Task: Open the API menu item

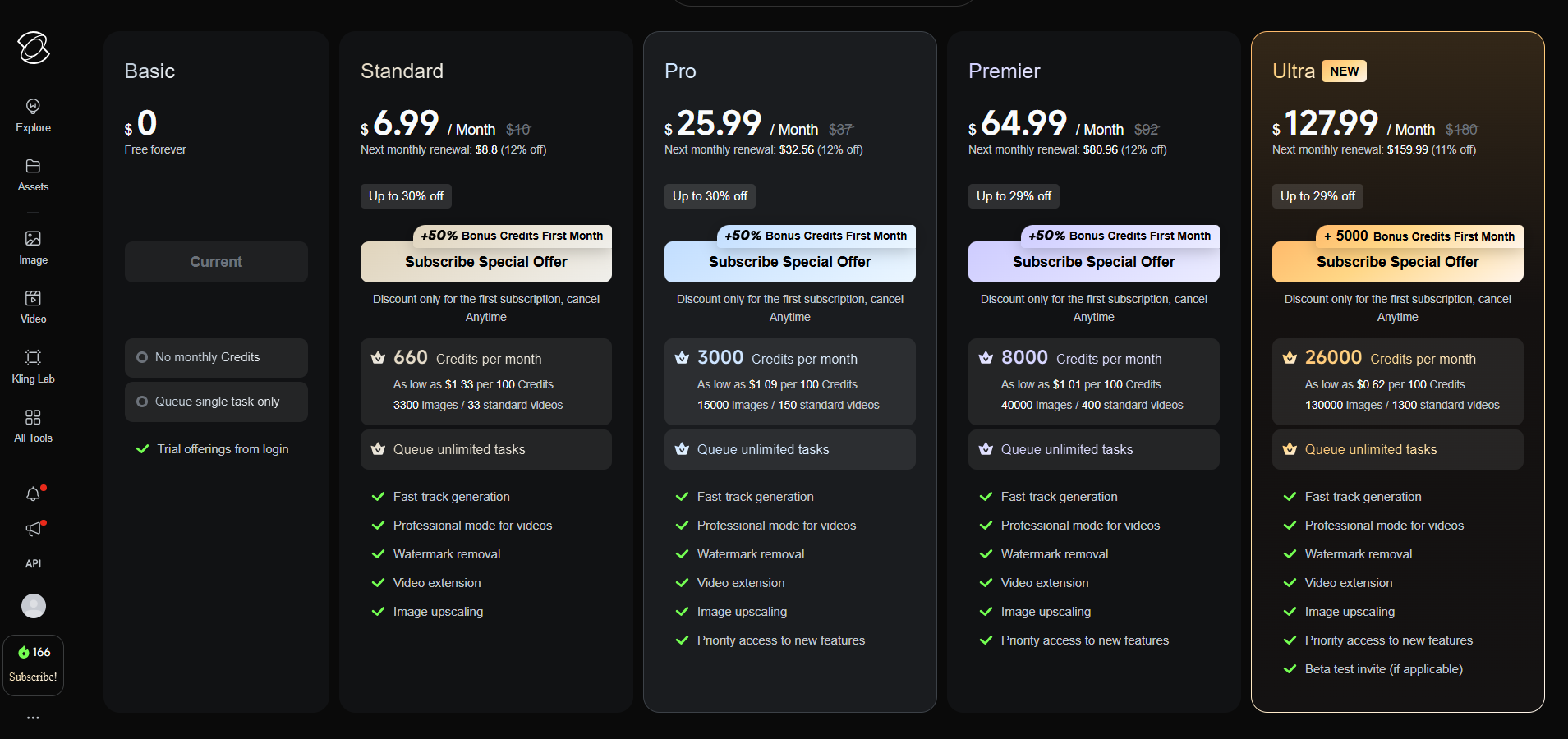Action: (x=33, y=564)
